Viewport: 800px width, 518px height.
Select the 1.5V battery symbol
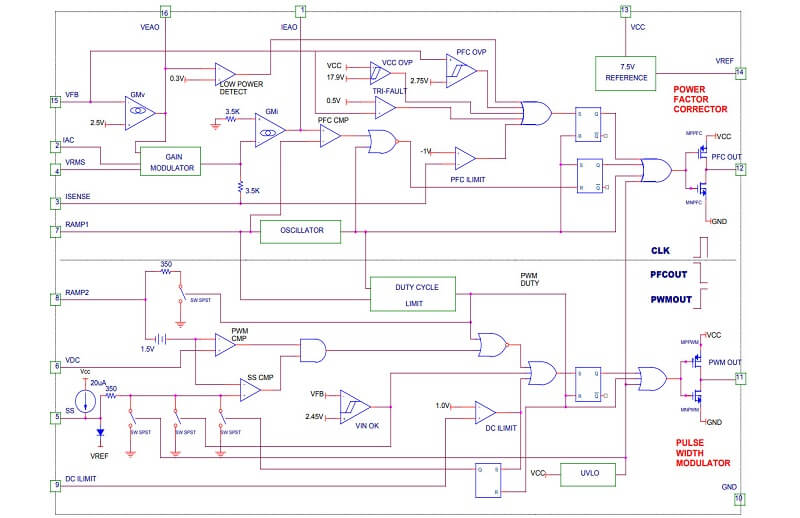point(161,339)
